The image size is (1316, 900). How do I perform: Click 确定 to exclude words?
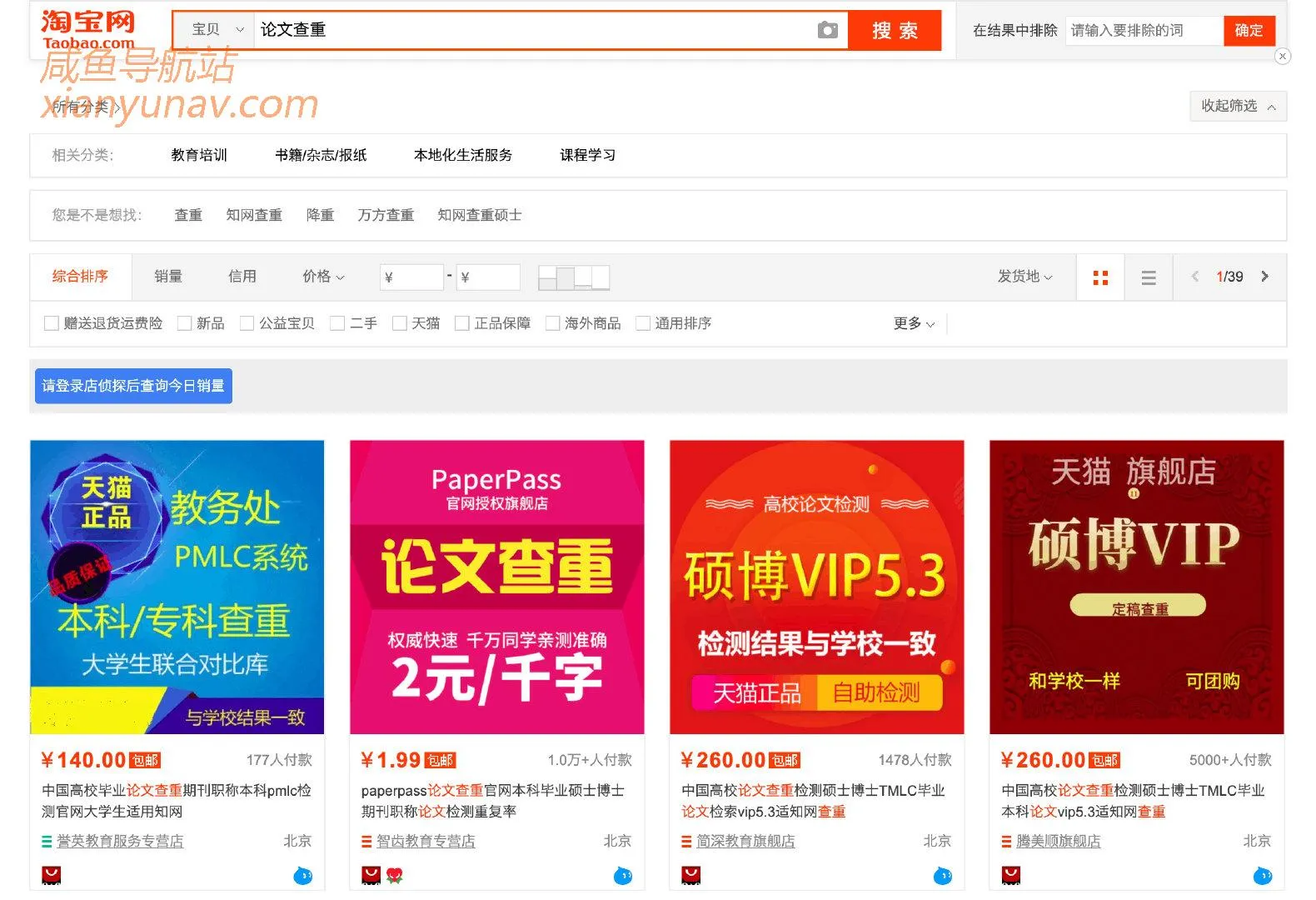(x=1249, y=30)
